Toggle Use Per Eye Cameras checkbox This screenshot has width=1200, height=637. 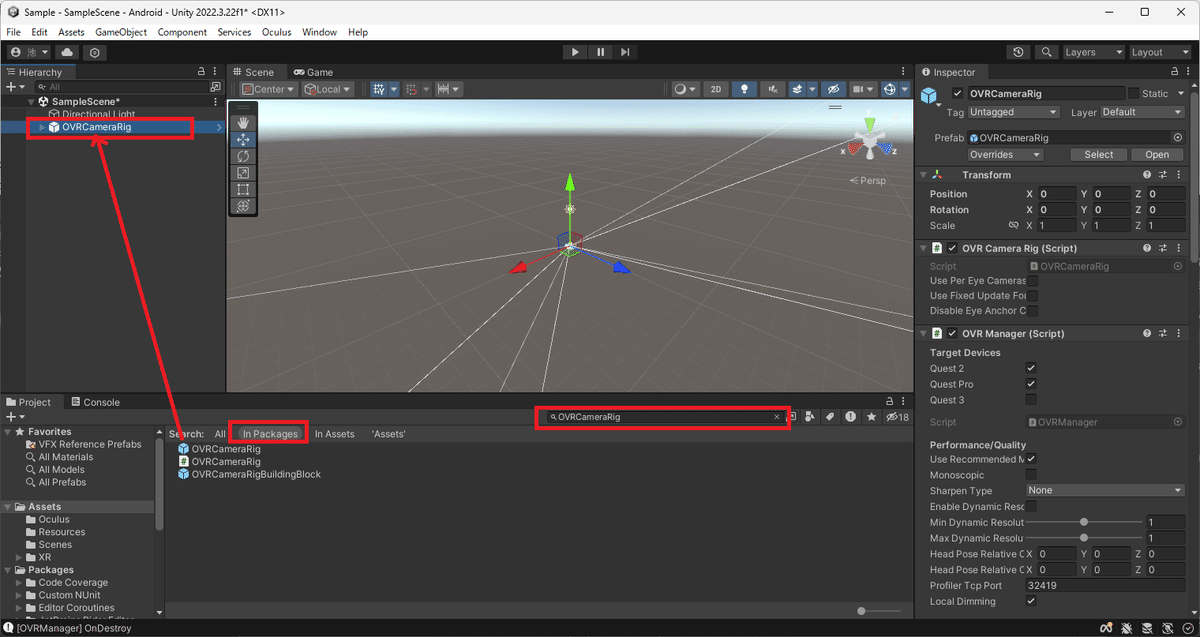[1033, 281]
